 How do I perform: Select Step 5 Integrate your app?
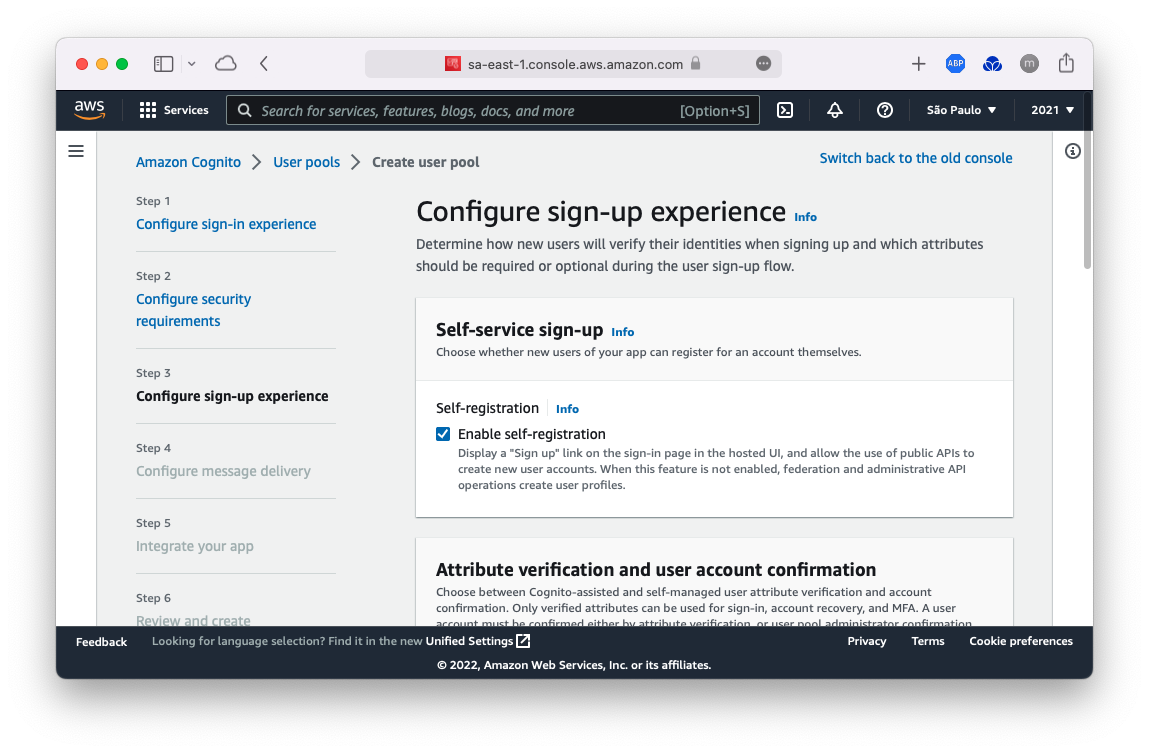coord(194,546)
